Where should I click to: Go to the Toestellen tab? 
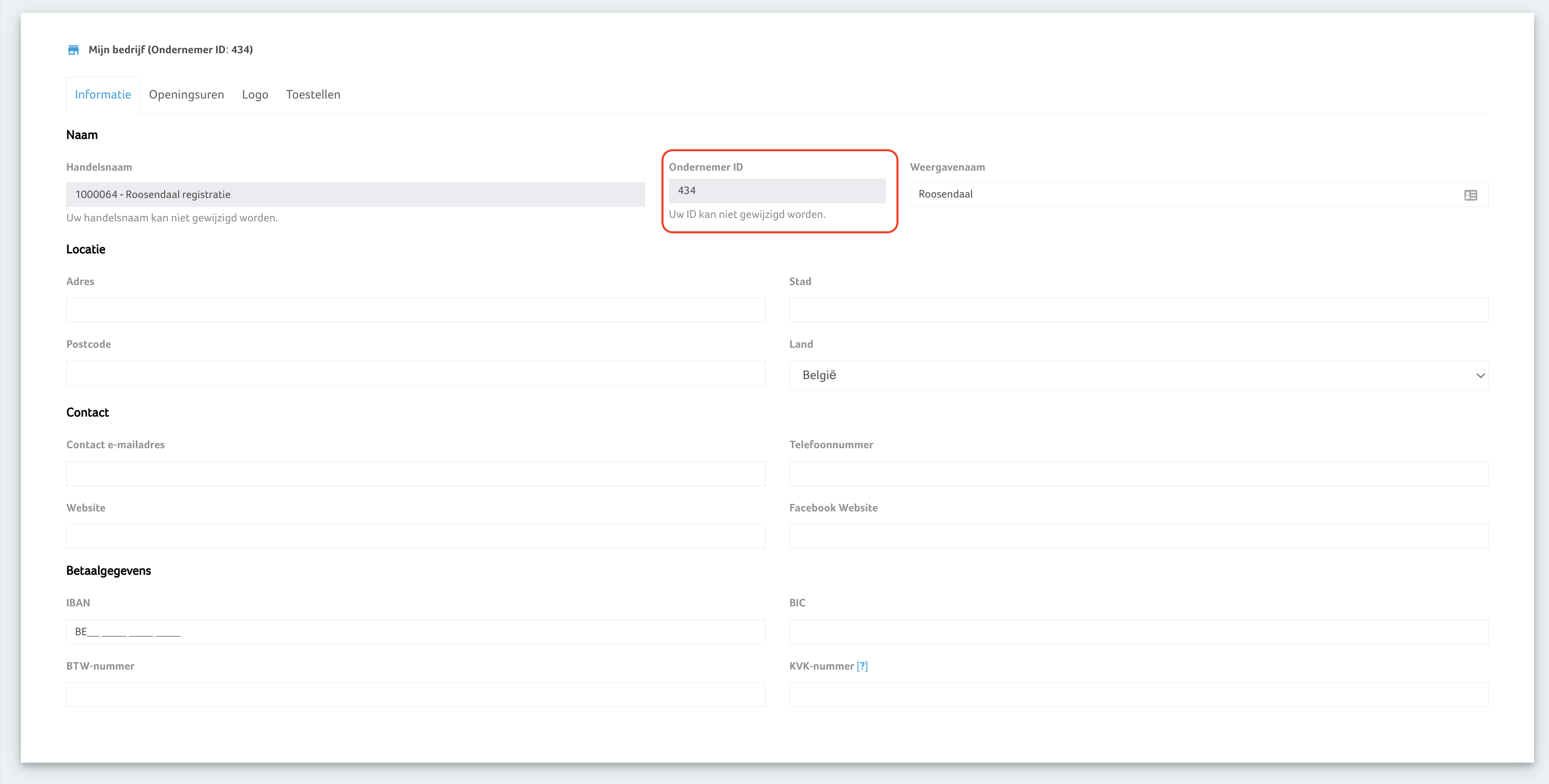pyautogui.click(x=313, y=95)
